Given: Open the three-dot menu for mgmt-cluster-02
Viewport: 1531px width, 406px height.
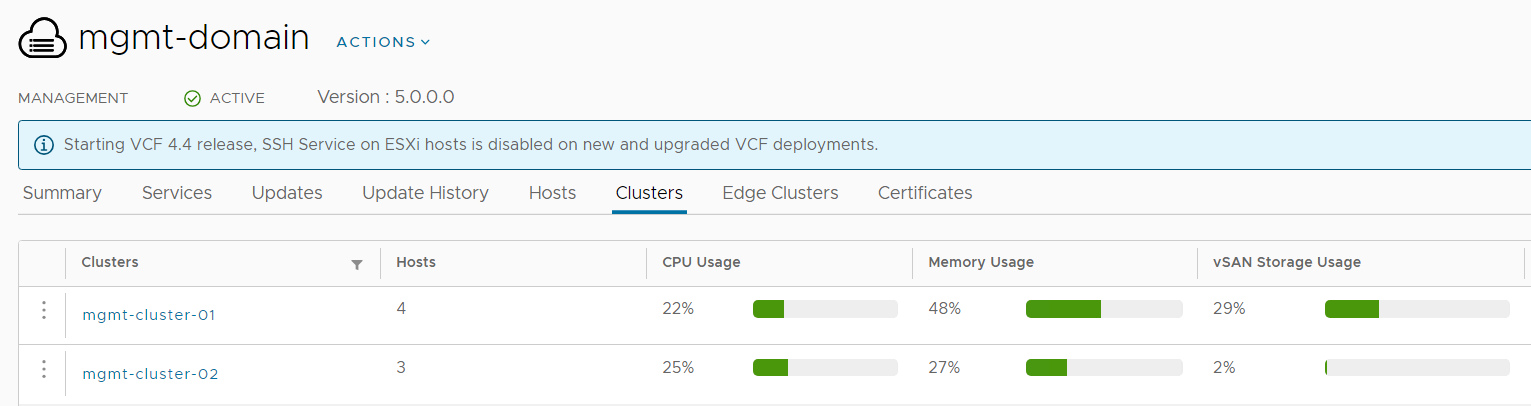Looking at the screenshot, I should [43, 370].
